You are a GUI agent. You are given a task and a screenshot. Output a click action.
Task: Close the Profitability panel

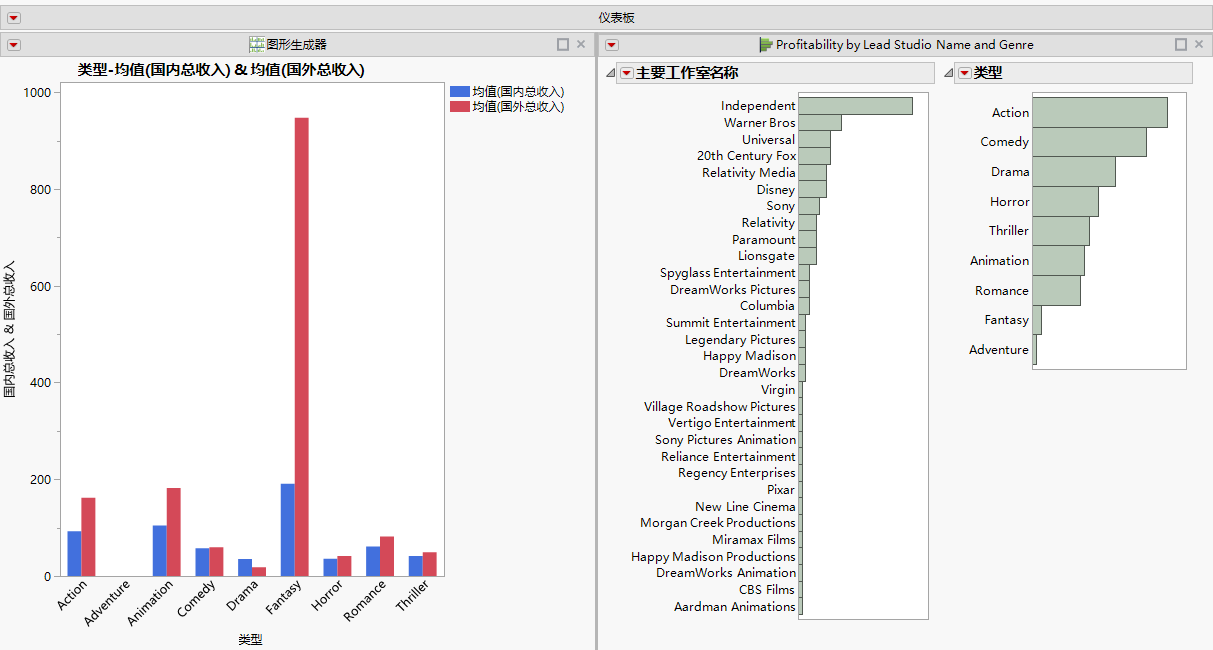coord(1199,45)
